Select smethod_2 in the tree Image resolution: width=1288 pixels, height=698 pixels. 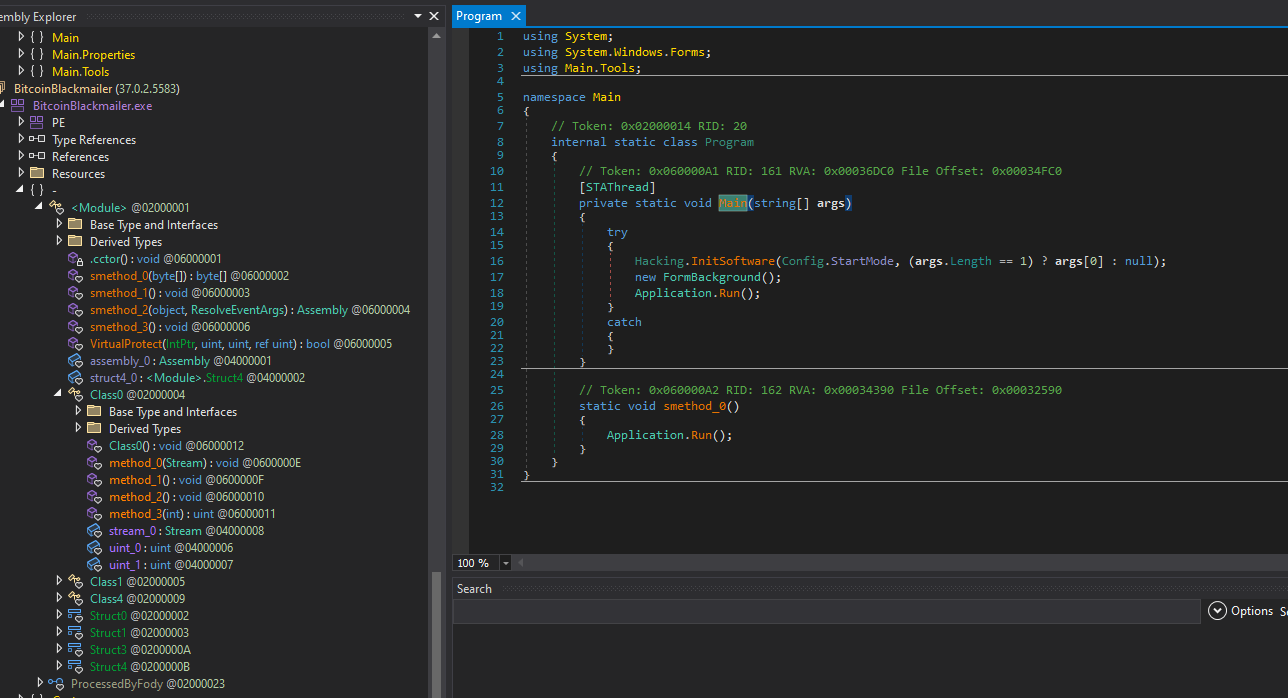(119, 310)
